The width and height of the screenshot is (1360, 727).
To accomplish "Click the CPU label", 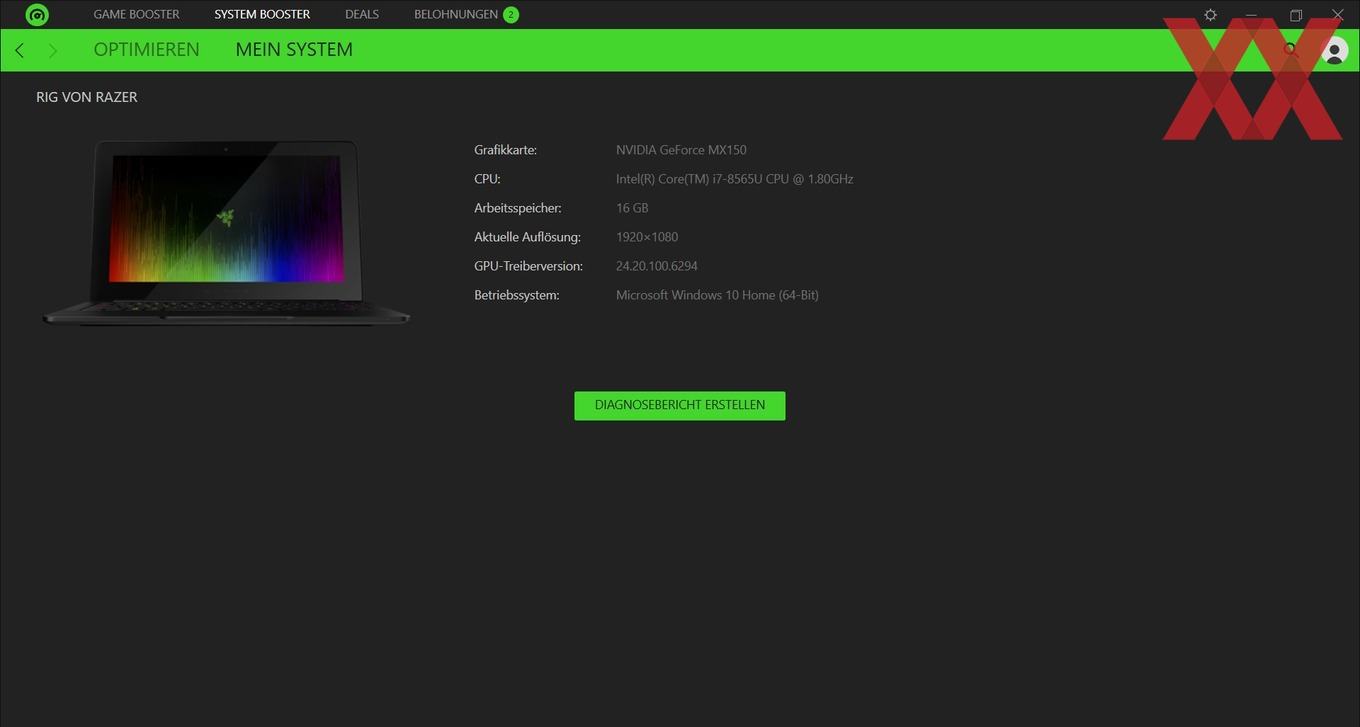I will click(487, 179).
